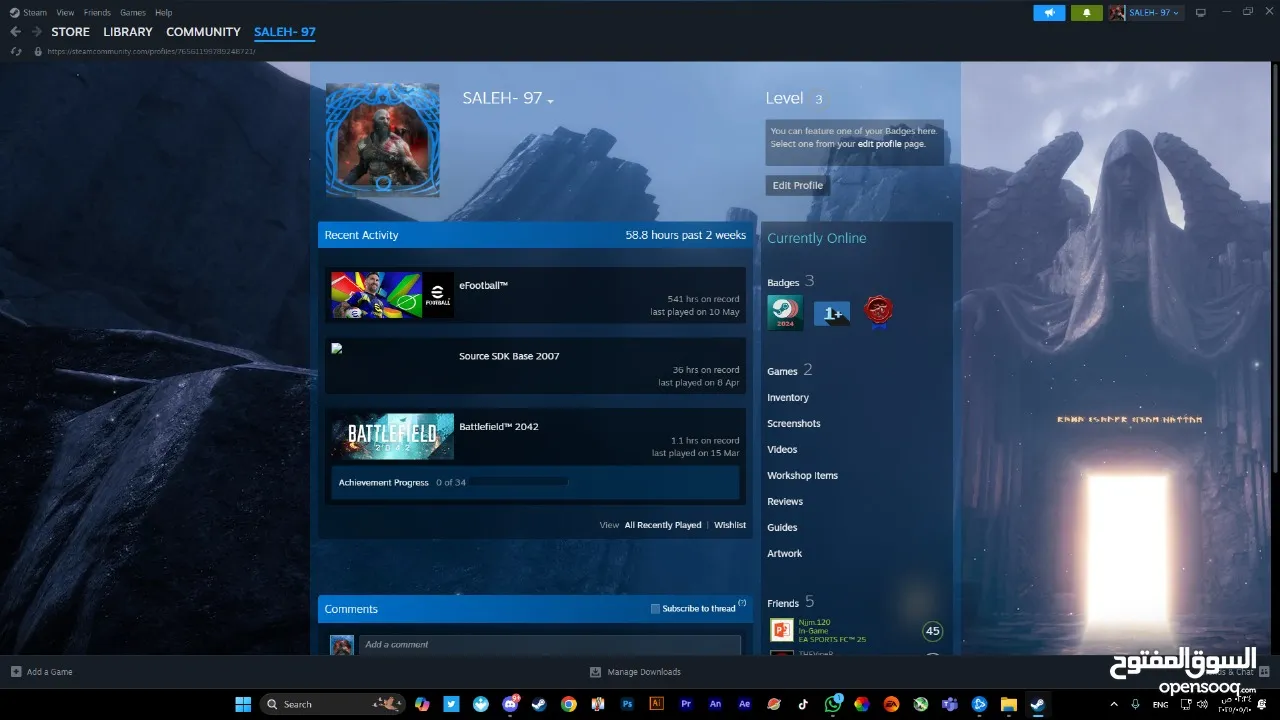The height and width of the screenshot is (720, 1280).
Task: Open the Workshop Items link
Action: (802, 476)
